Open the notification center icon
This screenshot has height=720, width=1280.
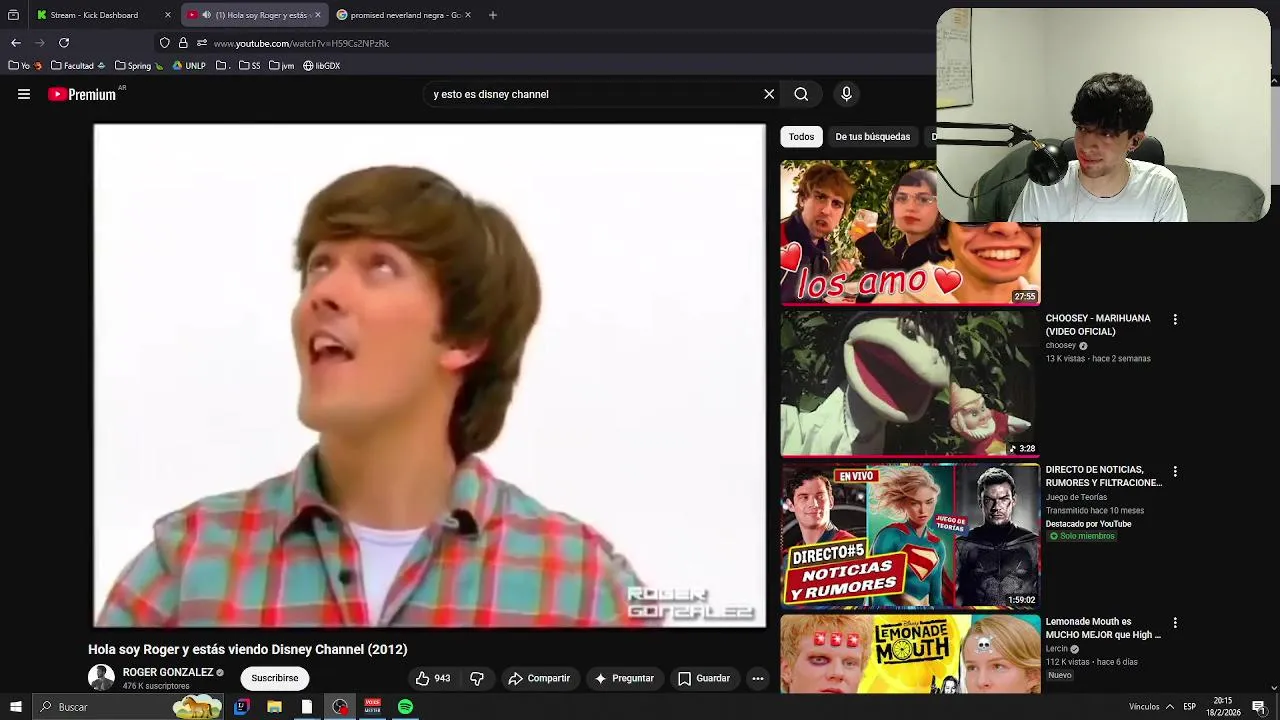pos(1258,707)
